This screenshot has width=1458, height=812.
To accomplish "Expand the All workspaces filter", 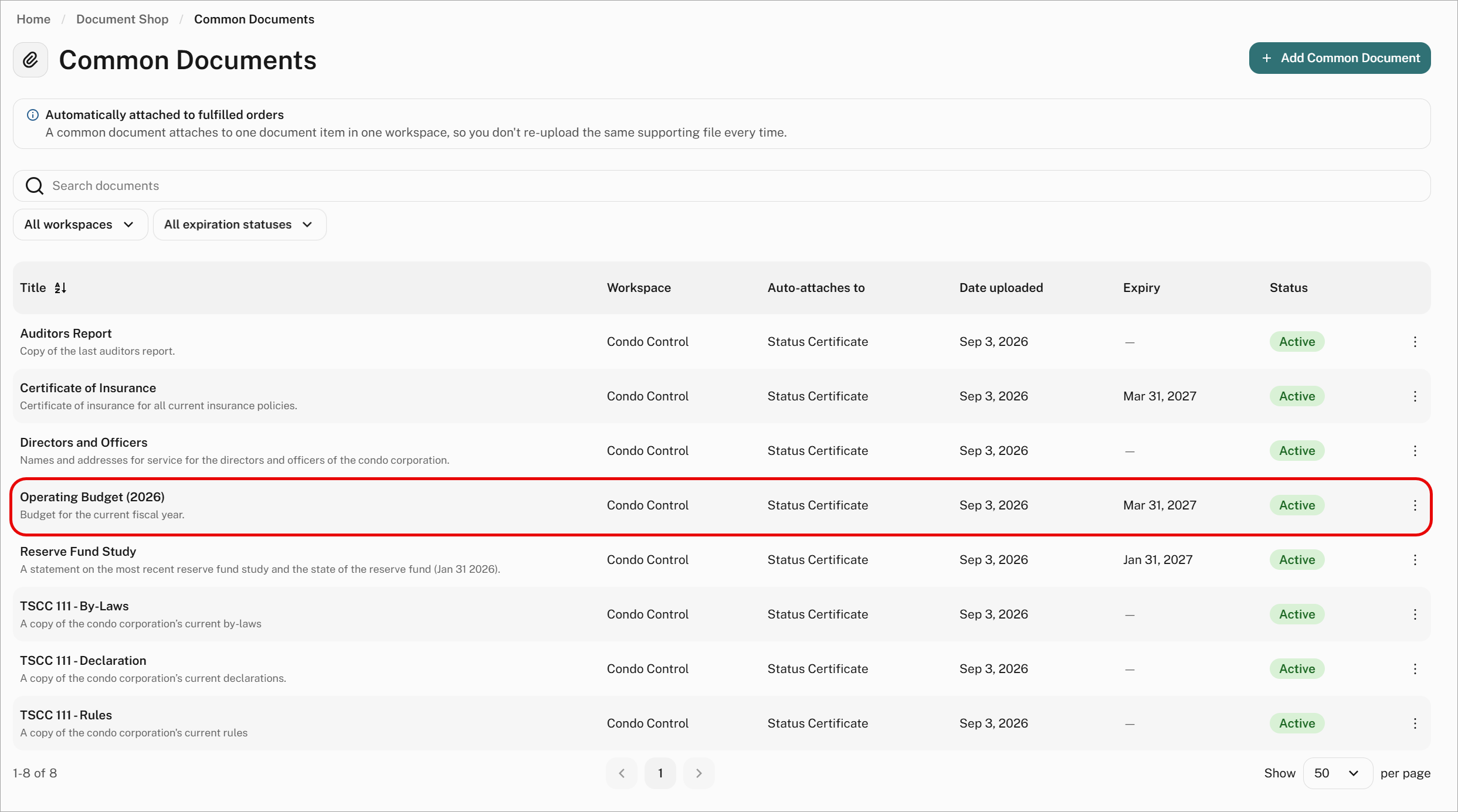I will pyautogui.click(x=80, y=225).
